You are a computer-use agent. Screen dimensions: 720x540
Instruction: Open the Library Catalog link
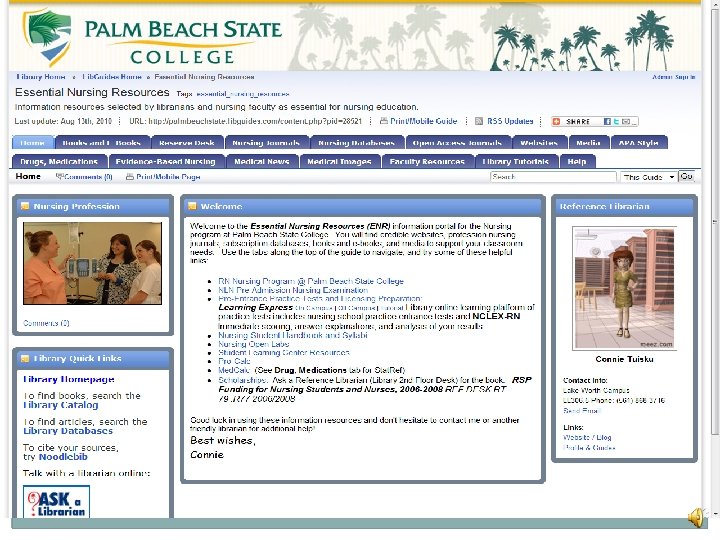61,405
